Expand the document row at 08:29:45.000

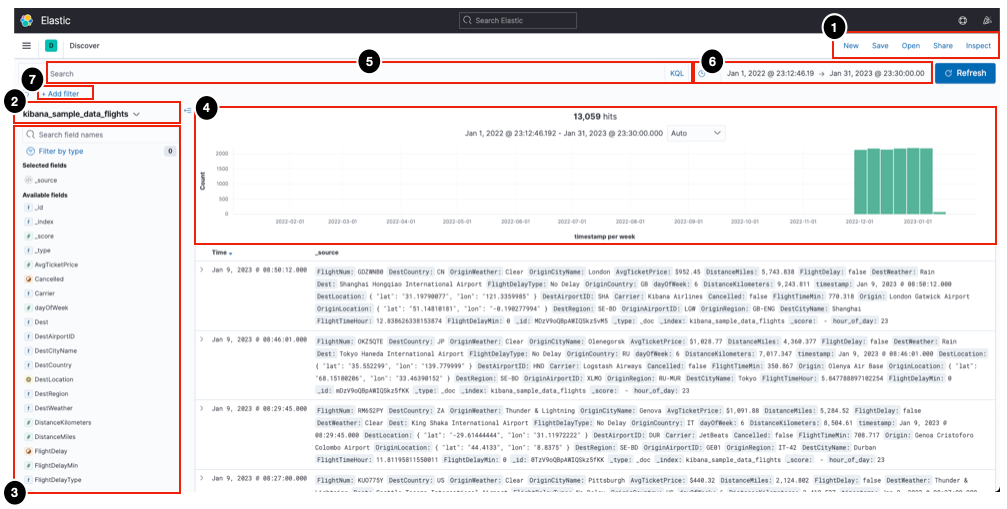(x=201, y=408)
